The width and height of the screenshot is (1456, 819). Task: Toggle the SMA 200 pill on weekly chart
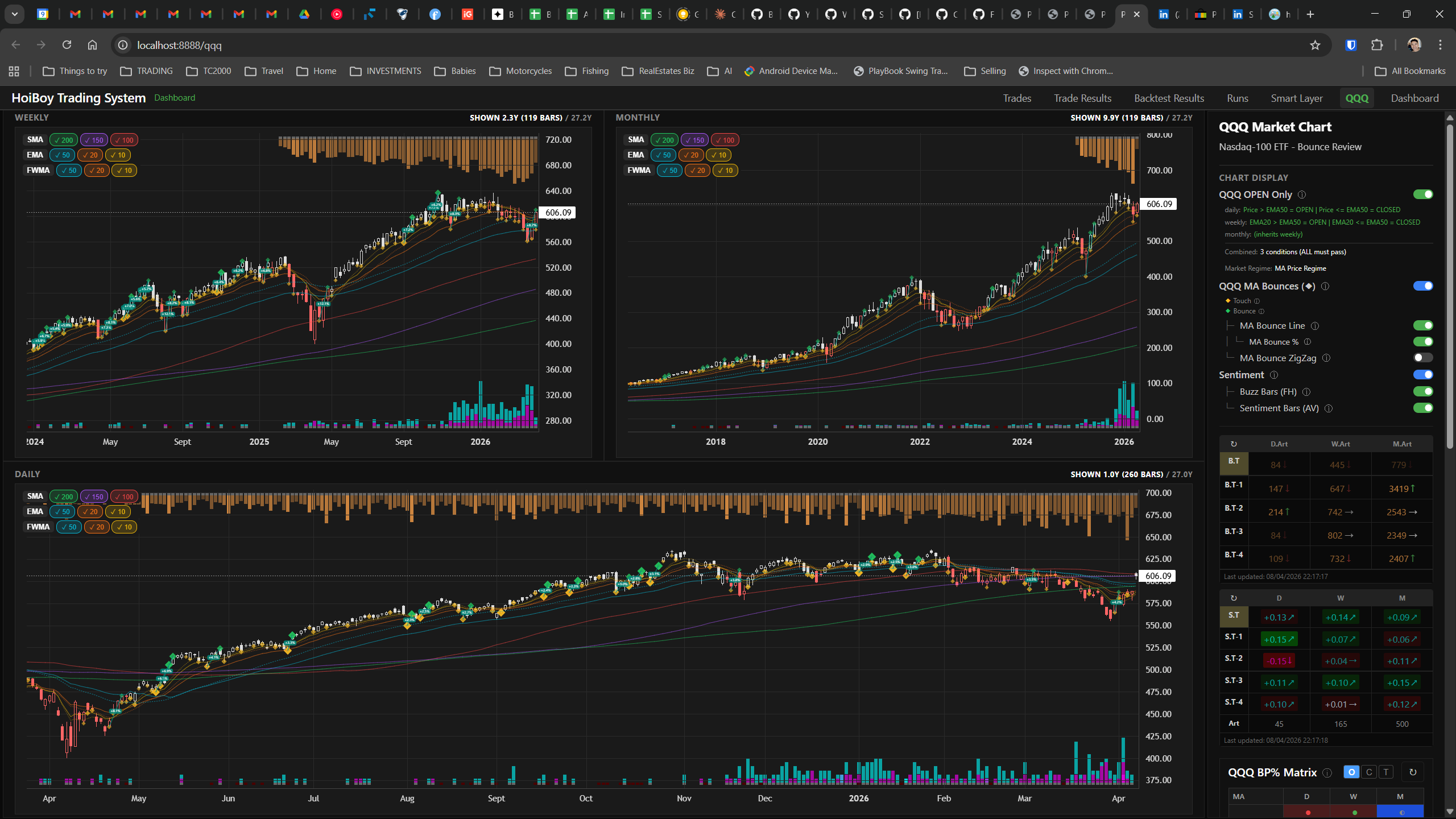(x=63, y=140)
